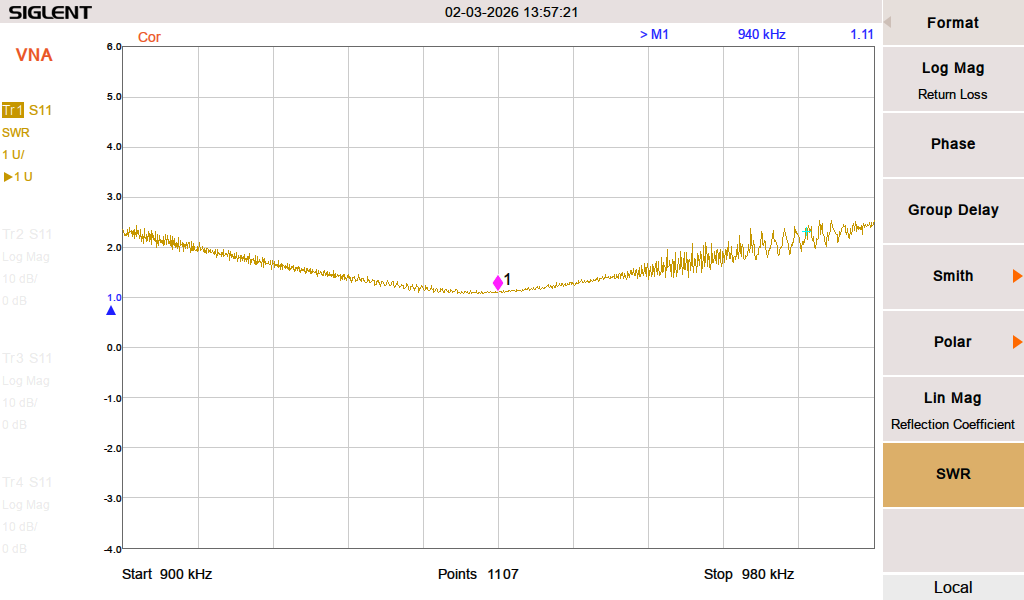Open the Polar format submenu

click(x=952, y=342)
